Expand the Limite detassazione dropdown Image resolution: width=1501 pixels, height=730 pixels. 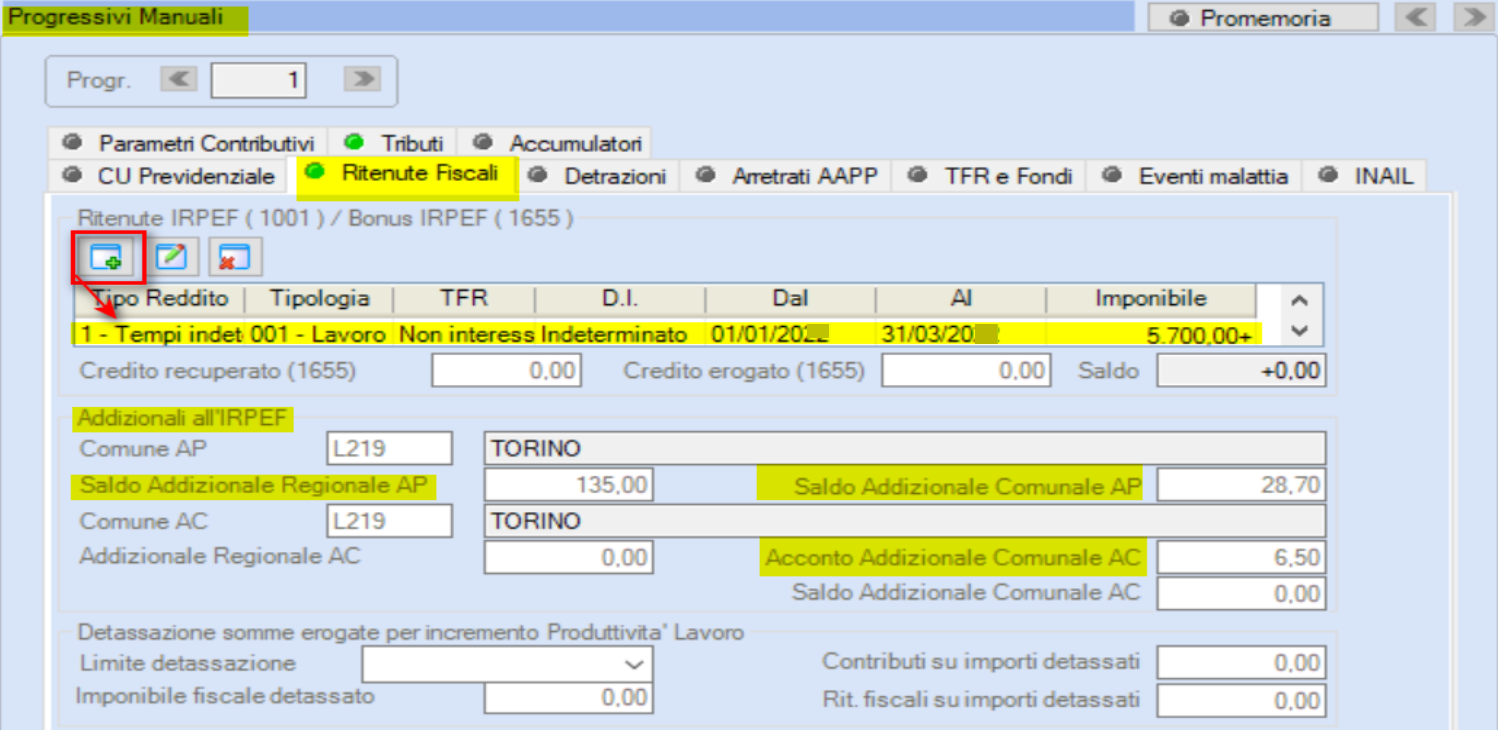coord(633,664)
